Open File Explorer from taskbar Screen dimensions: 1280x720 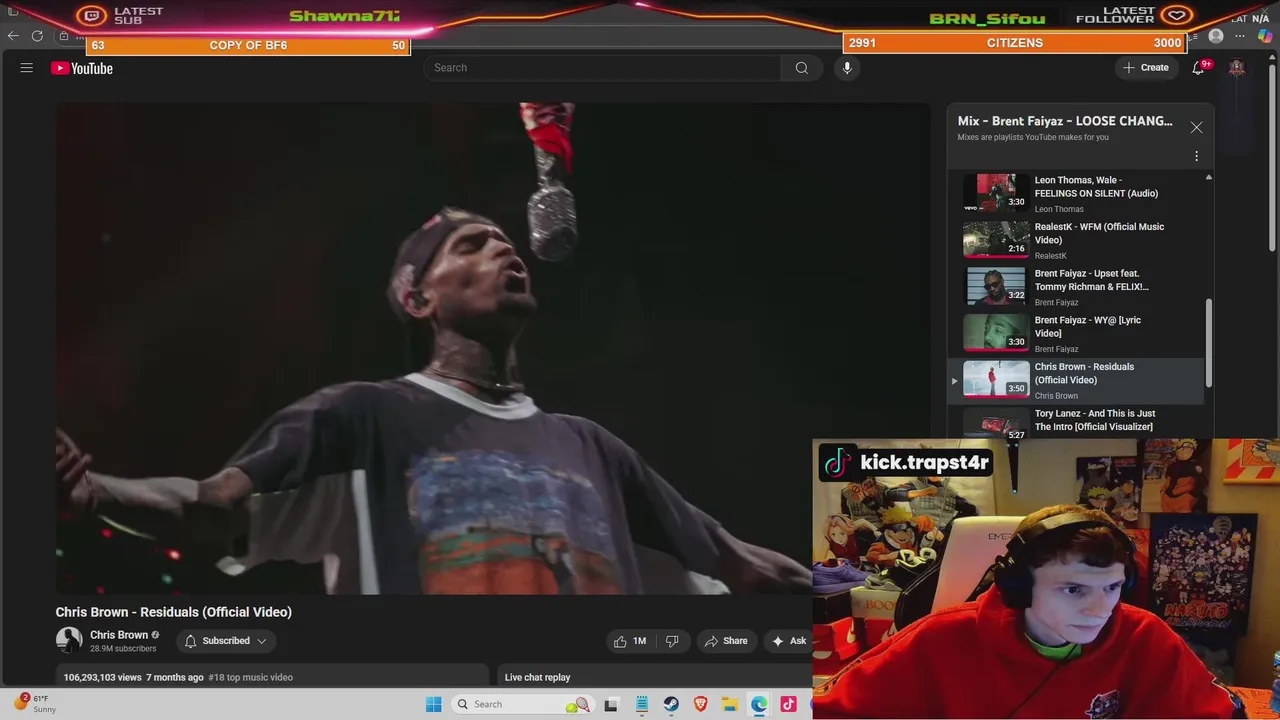(730, 704)
